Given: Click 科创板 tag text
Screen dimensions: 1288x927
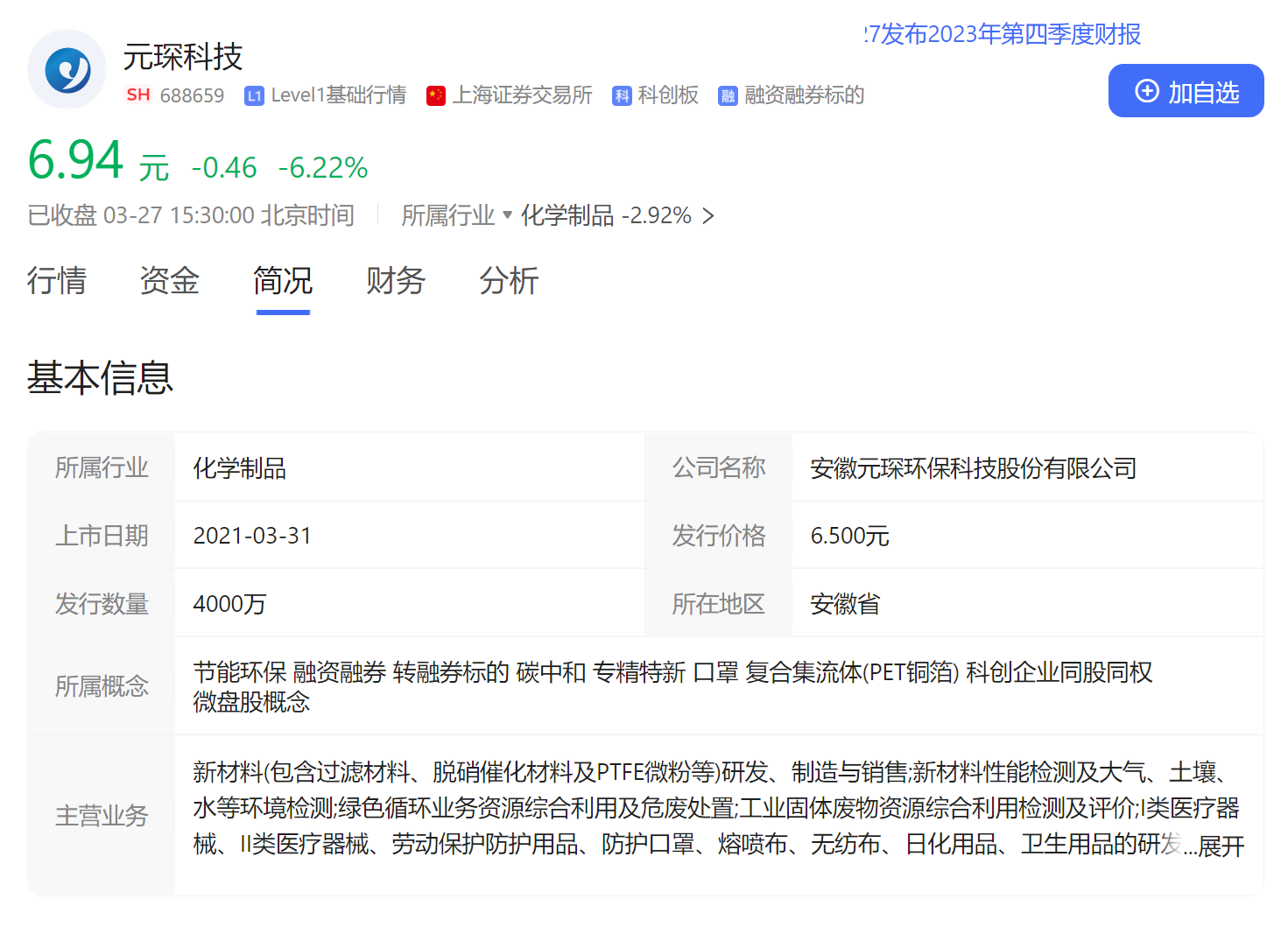Looking at the screenshot, I should pyautogui.click(x=668, y=95).
